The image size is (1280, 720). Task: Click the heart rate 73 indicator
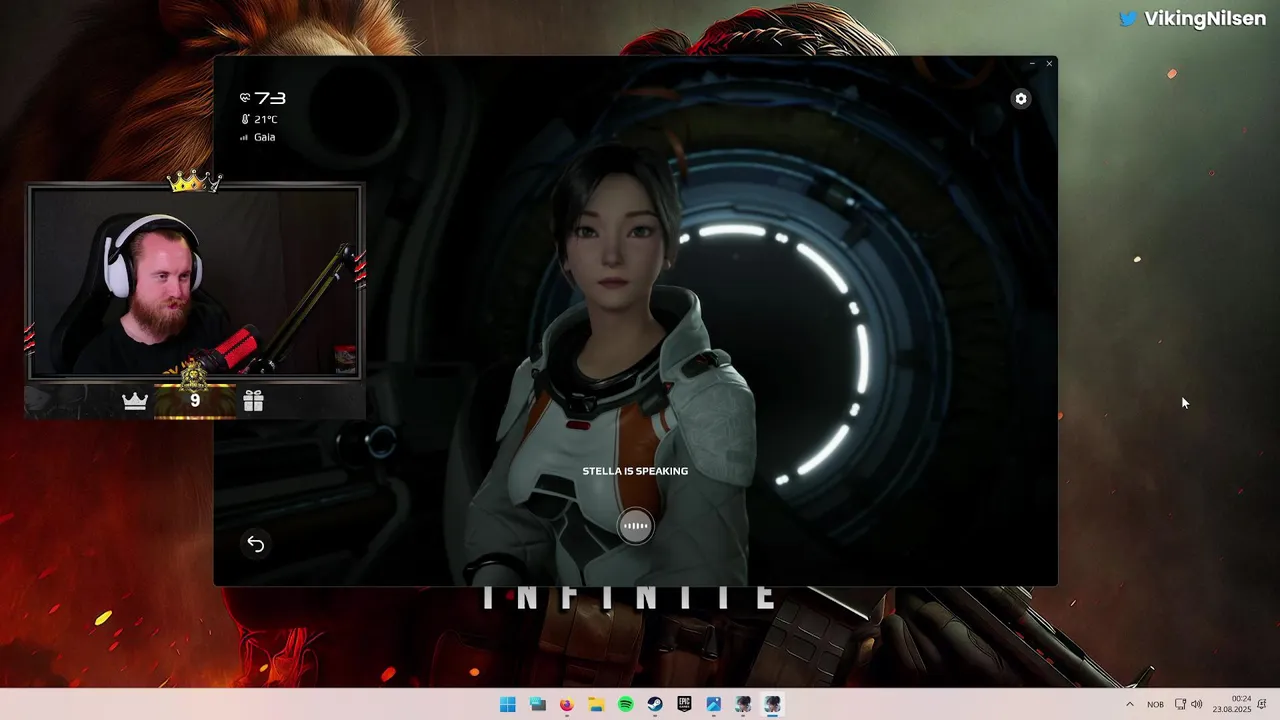[x=263, y=98]
